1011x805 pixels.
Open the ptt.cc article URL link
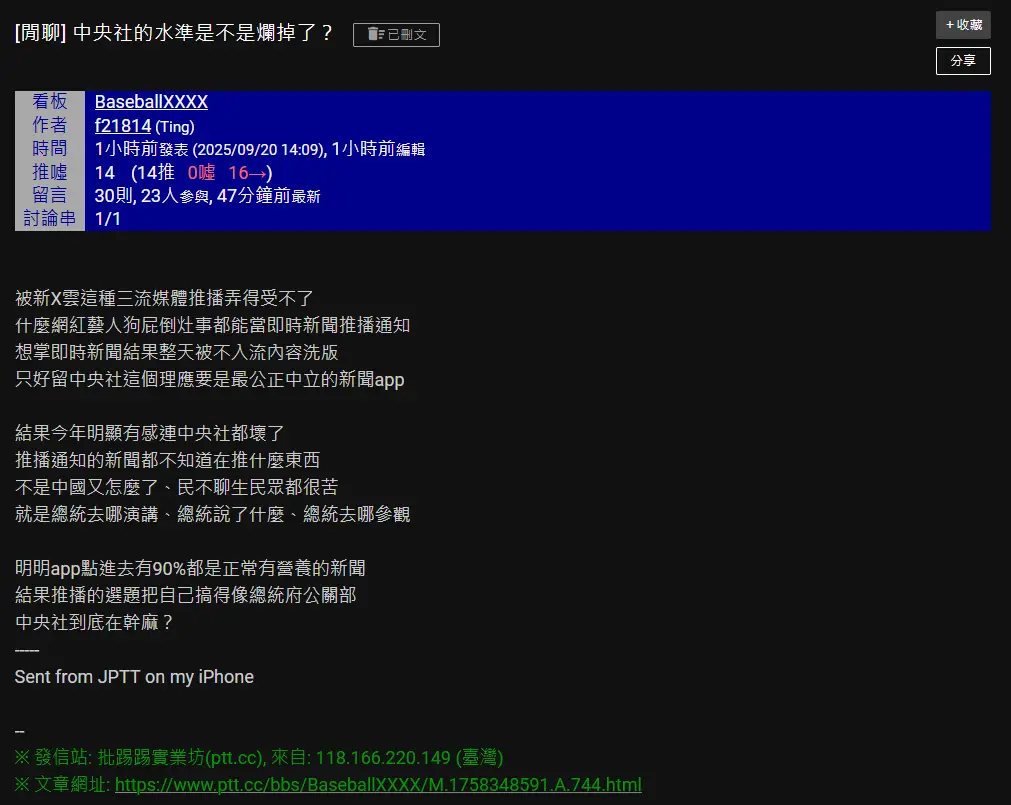[378, 784]
